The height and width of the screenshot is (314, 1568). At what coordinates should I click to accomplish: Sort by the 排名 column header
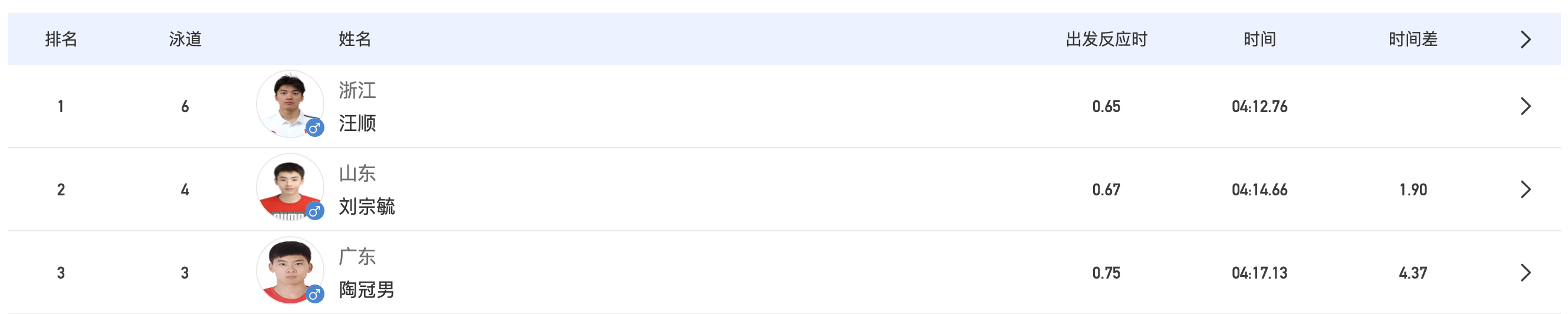(61, 40)
